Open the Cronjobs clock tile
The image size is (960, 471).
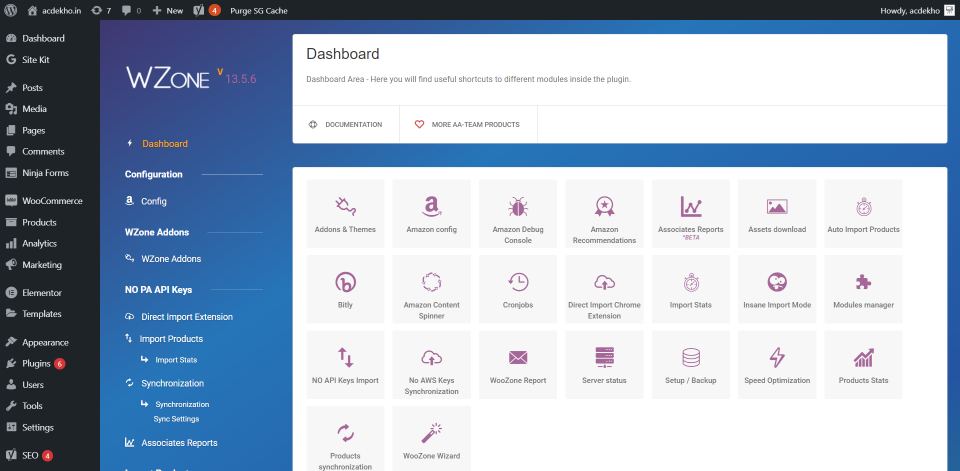coord(518,289)
